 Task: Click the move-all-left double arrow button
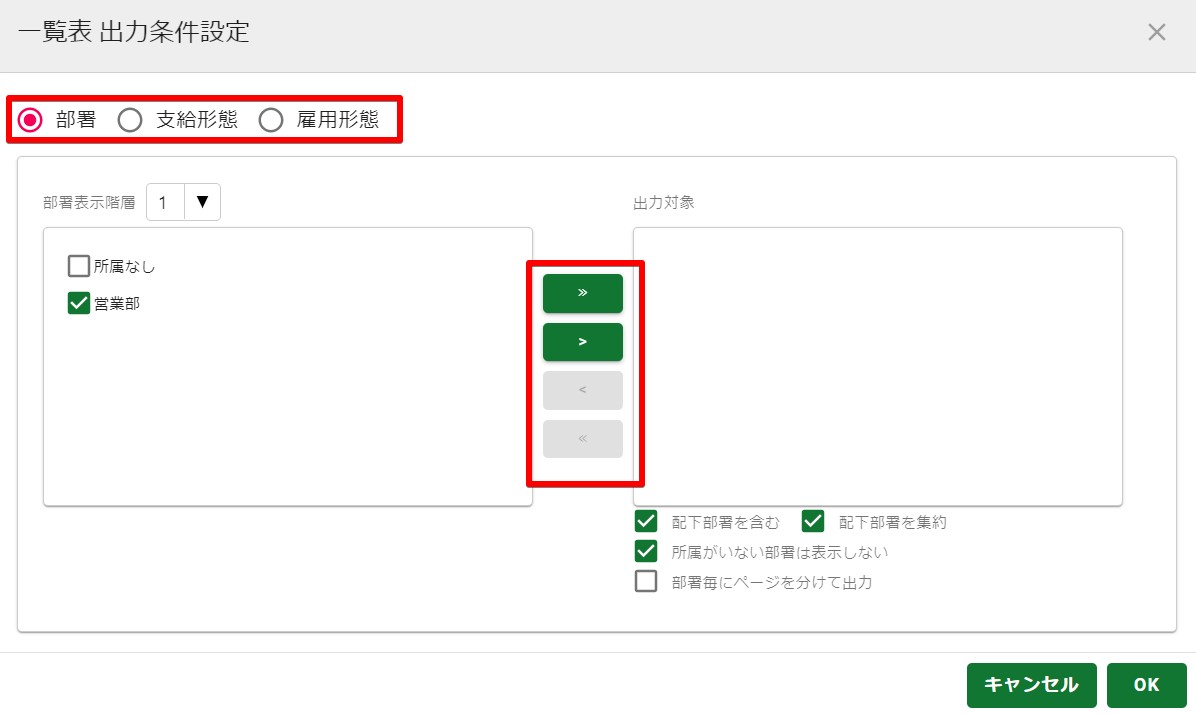583,439
